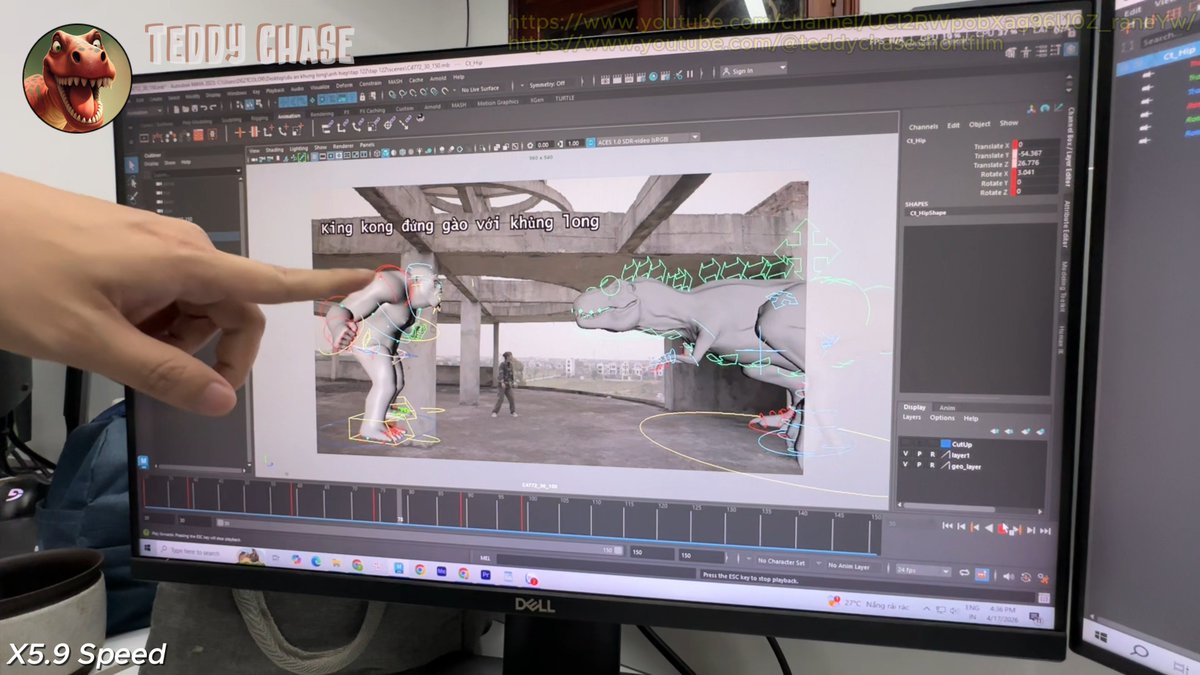
Task: Switch to the Display layer tab
Action: [x=914, y=407]
